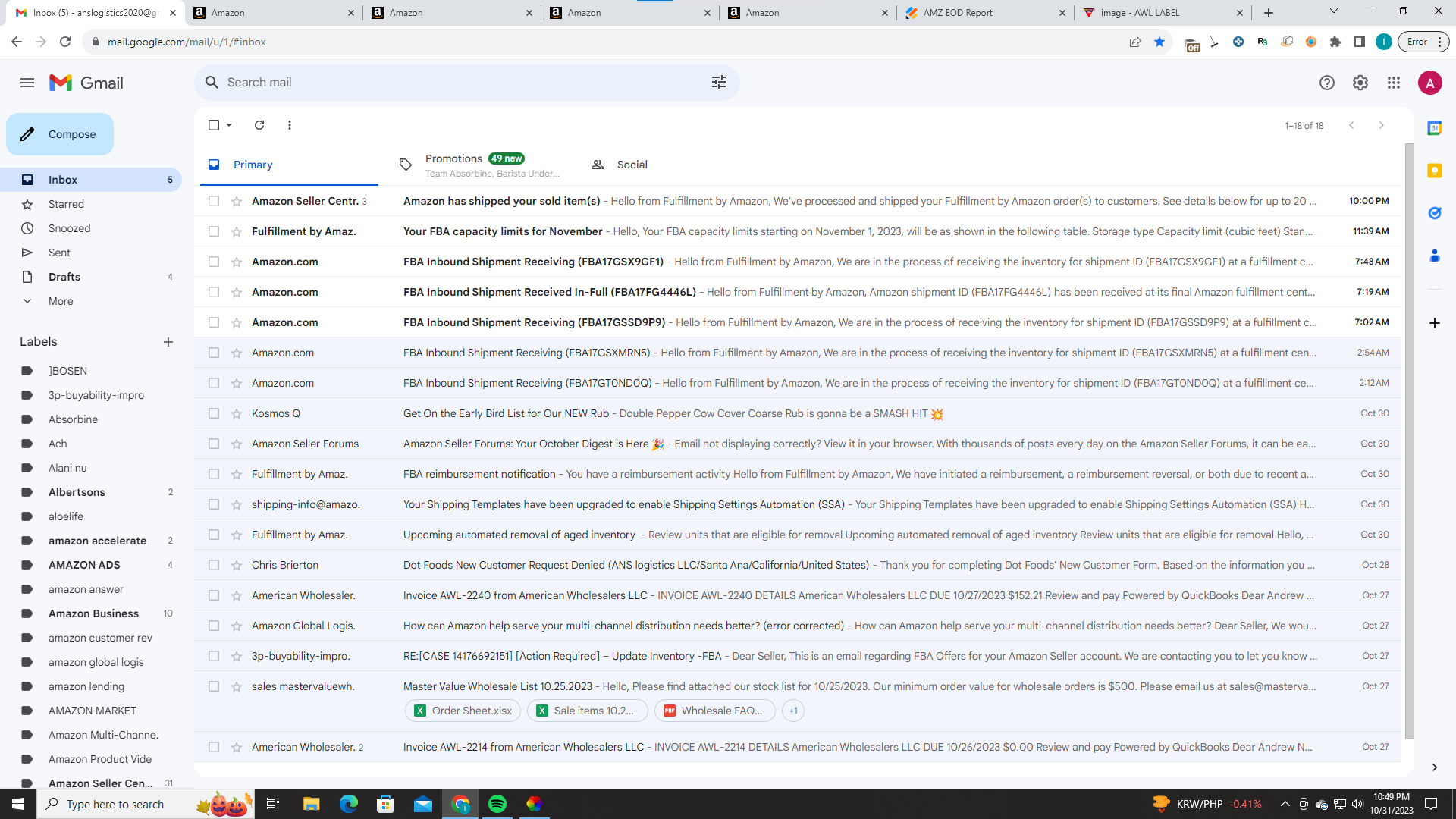Open the Google apps grid
The height and width of the screenshot is (819, 1456).
click(x=1394, y=83)
